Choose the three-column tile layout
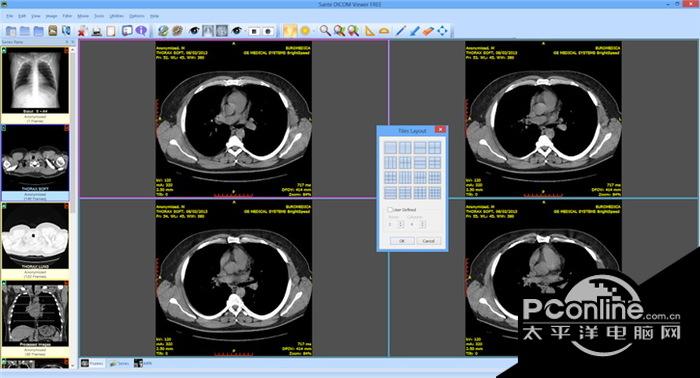The image size is (700, 378). 390,162
